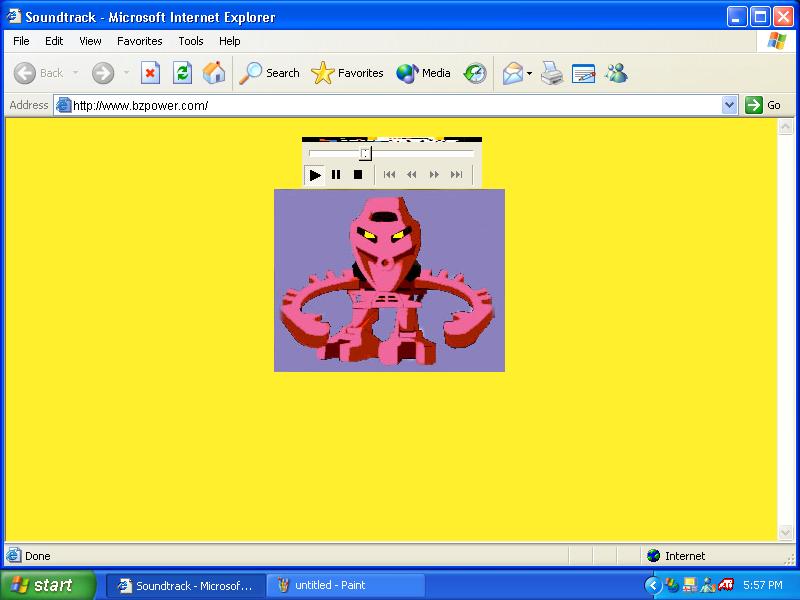Open the Favorites menu

click(x=139, y=41)
